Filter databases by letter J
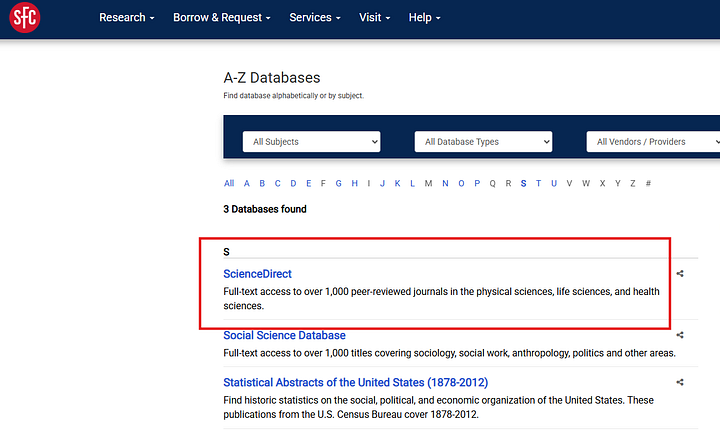The height and width of the screenshot is (441, 720). pyautogui.click(x=382, y=183)
